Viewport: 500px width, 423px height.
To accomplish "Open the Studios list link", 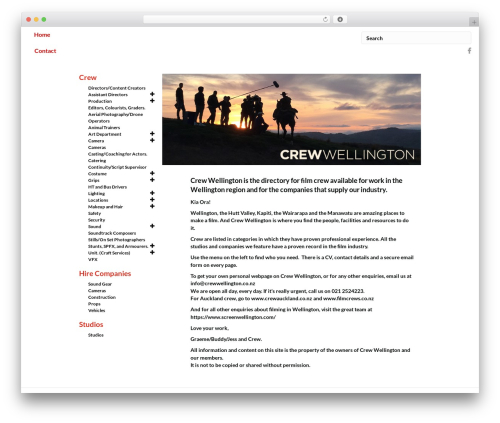I will tap(96, 335).
